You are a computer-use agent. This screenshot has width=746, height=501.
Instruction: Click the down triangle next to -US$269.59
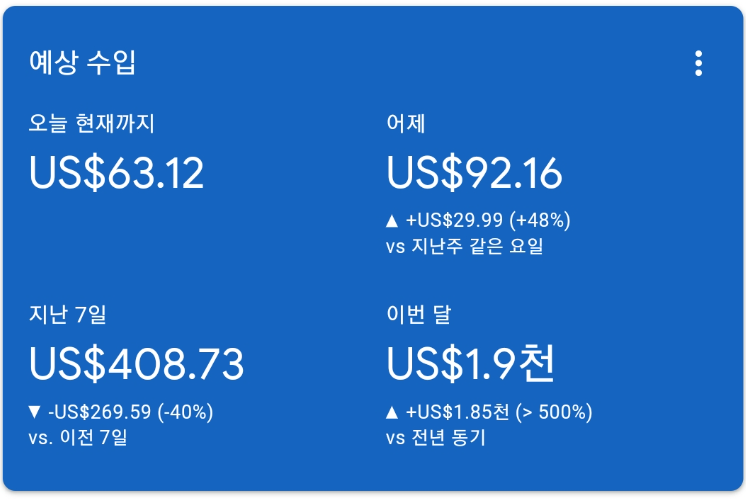tap(35, 411)
